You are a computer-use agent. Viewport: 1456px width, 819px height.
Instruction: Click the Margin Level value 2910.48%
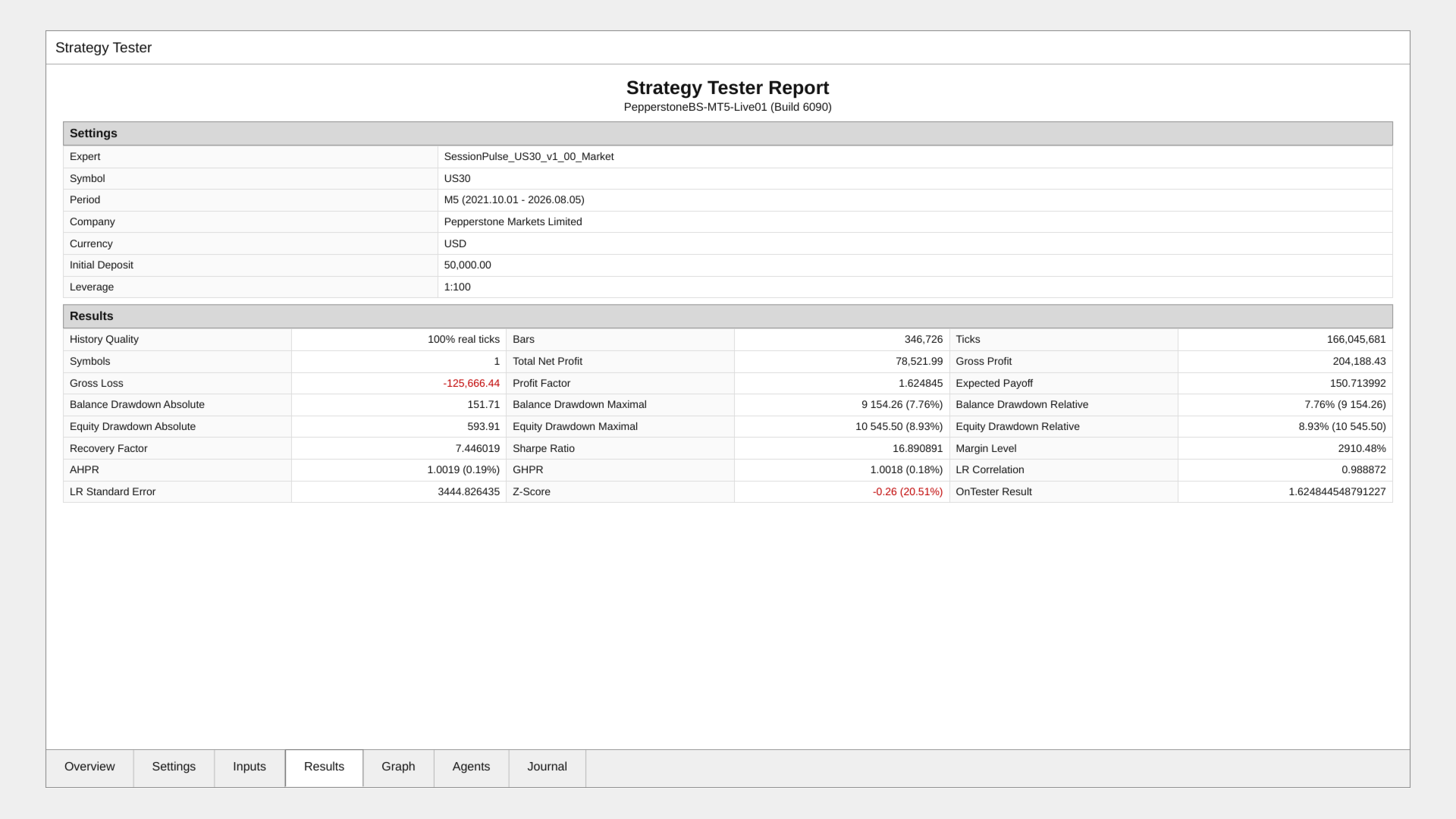pos(1362,449)
